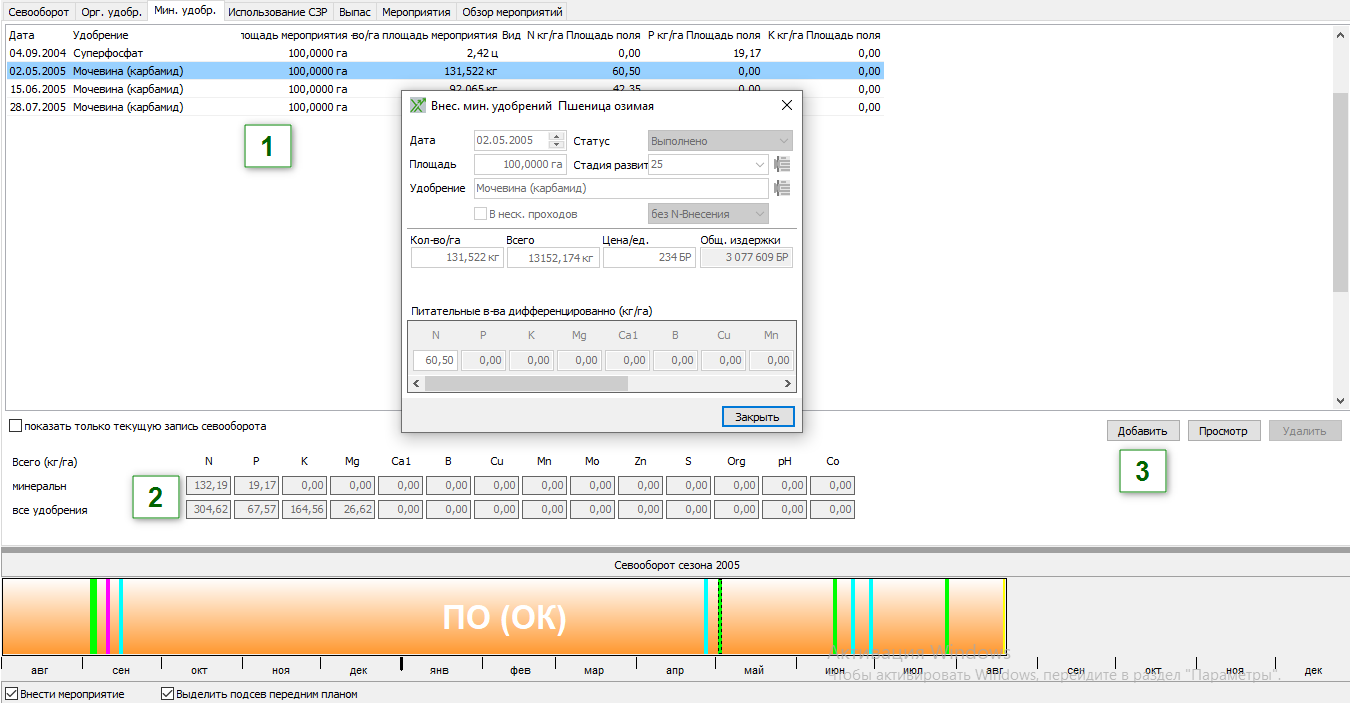Toggle 'показать только текущую запись севооборота' checkbox
The image size is (1350, 703).
[x=15, y=426]
